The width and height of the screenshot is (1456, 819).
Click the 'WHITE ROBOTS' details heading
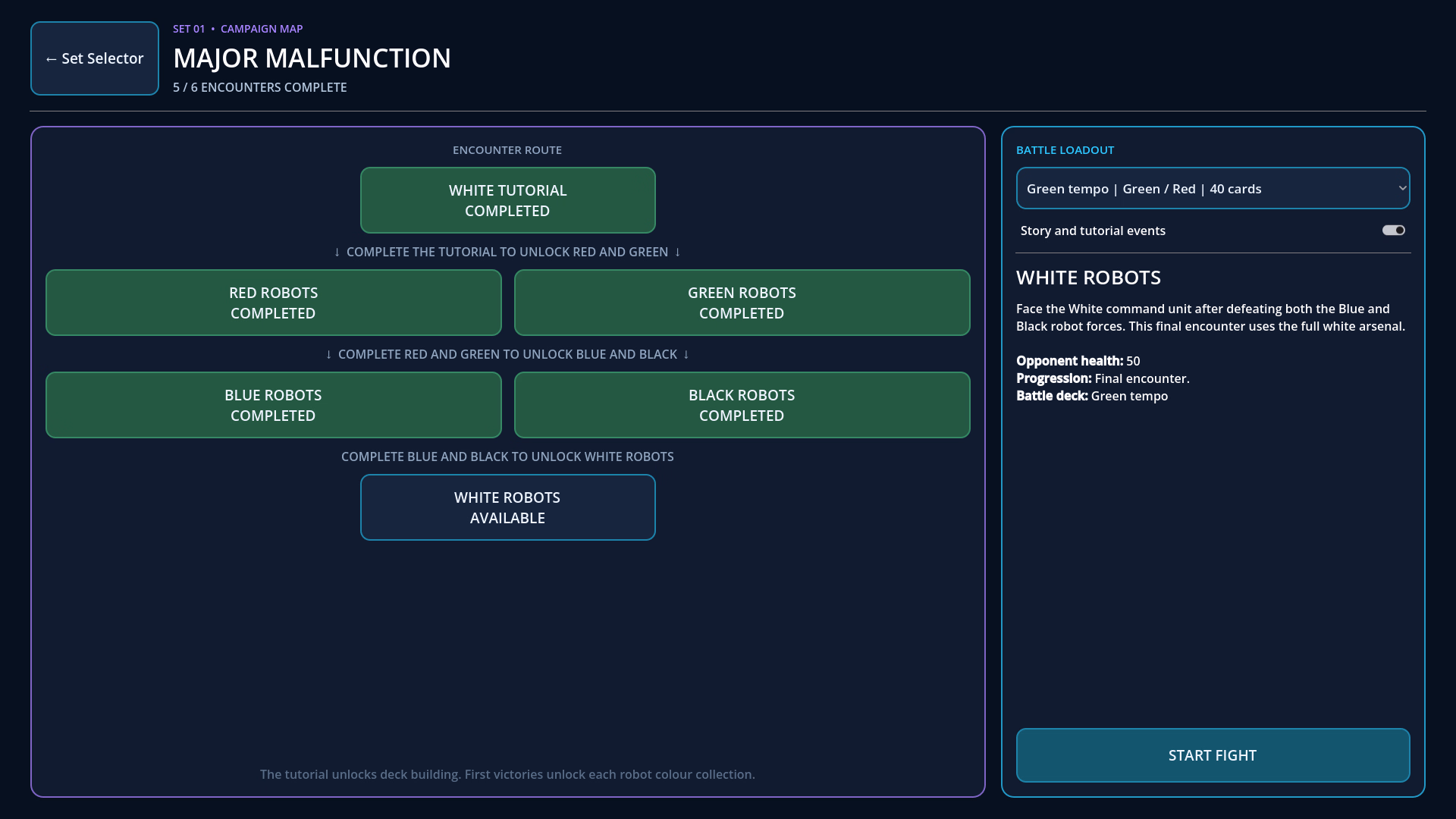[x=1088, y=278]
